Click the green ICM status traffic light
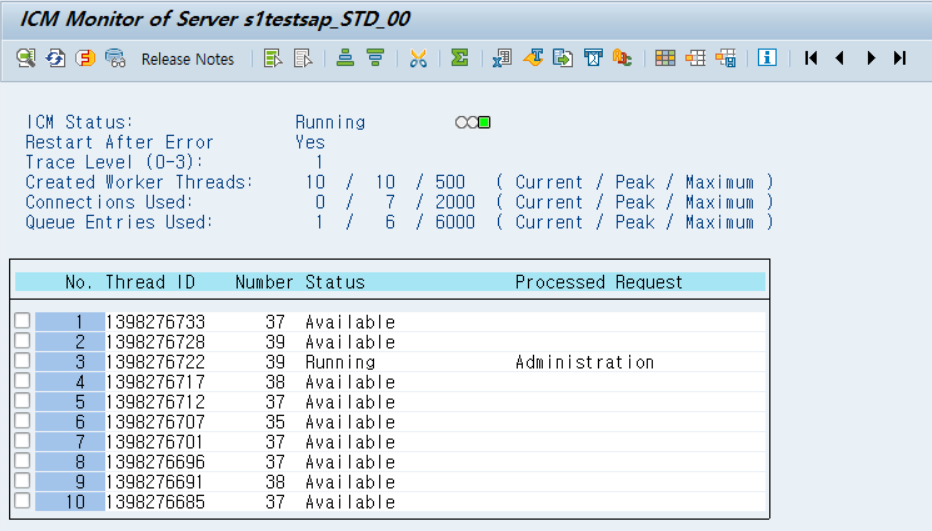 tap(484, 123)
